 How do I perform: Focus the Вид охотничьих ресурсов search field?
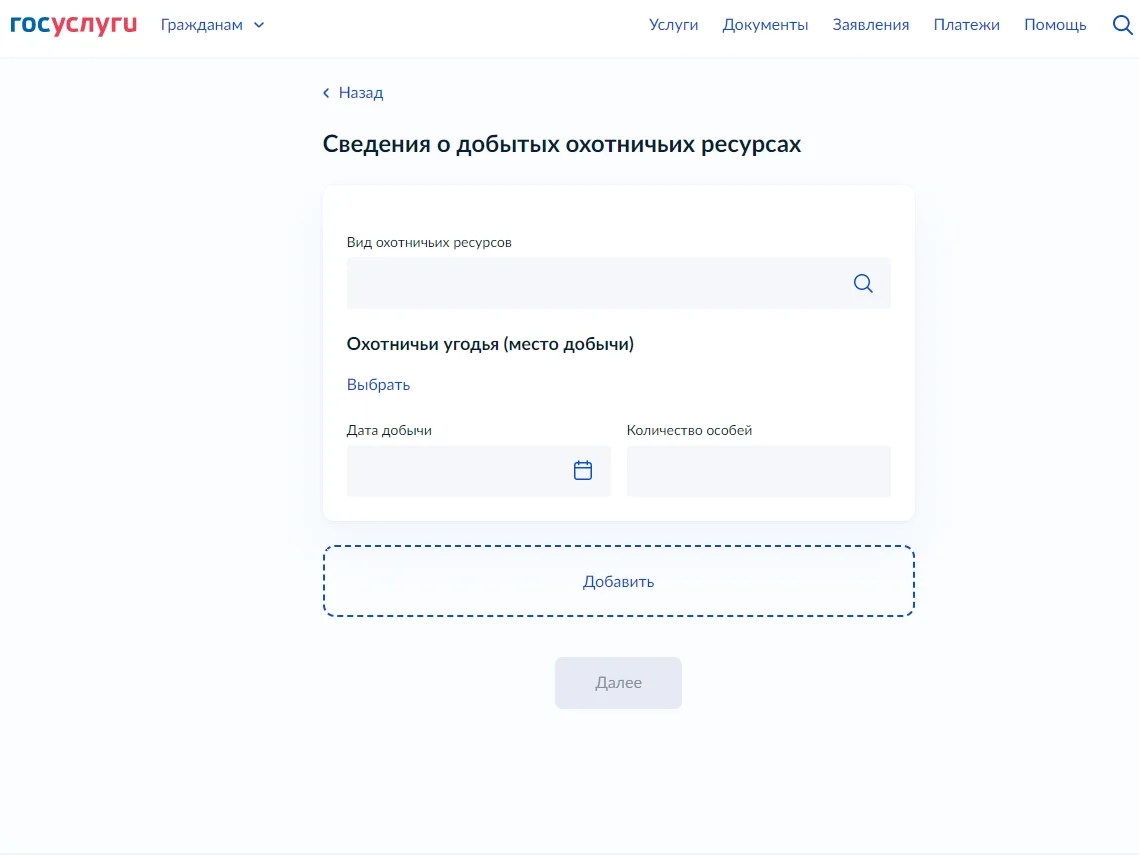(590, 283)
